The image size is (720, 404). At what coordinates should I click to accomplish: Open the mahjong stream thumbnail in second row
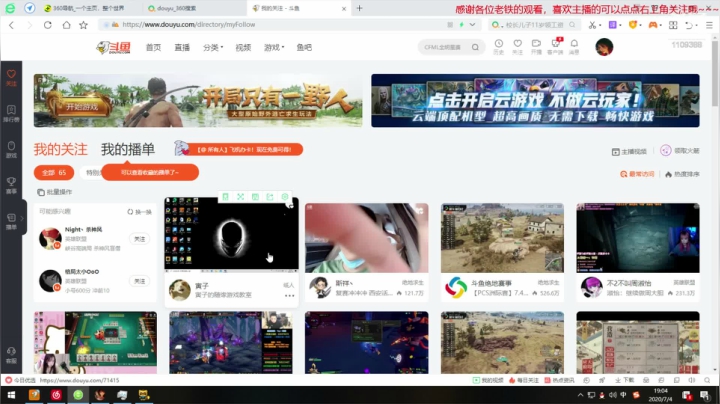pos(95,342)
